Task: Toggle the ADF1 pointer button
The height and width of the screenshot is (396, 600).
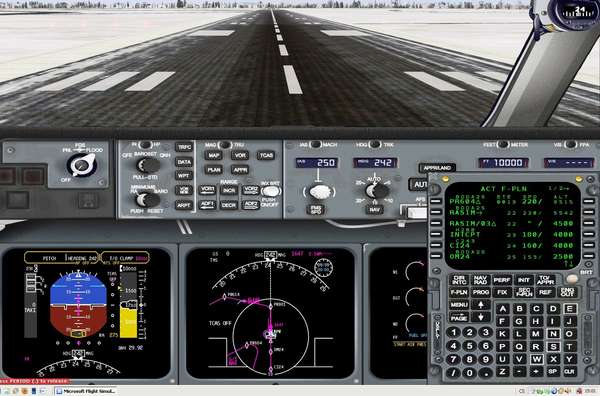Action: point(207,205)
